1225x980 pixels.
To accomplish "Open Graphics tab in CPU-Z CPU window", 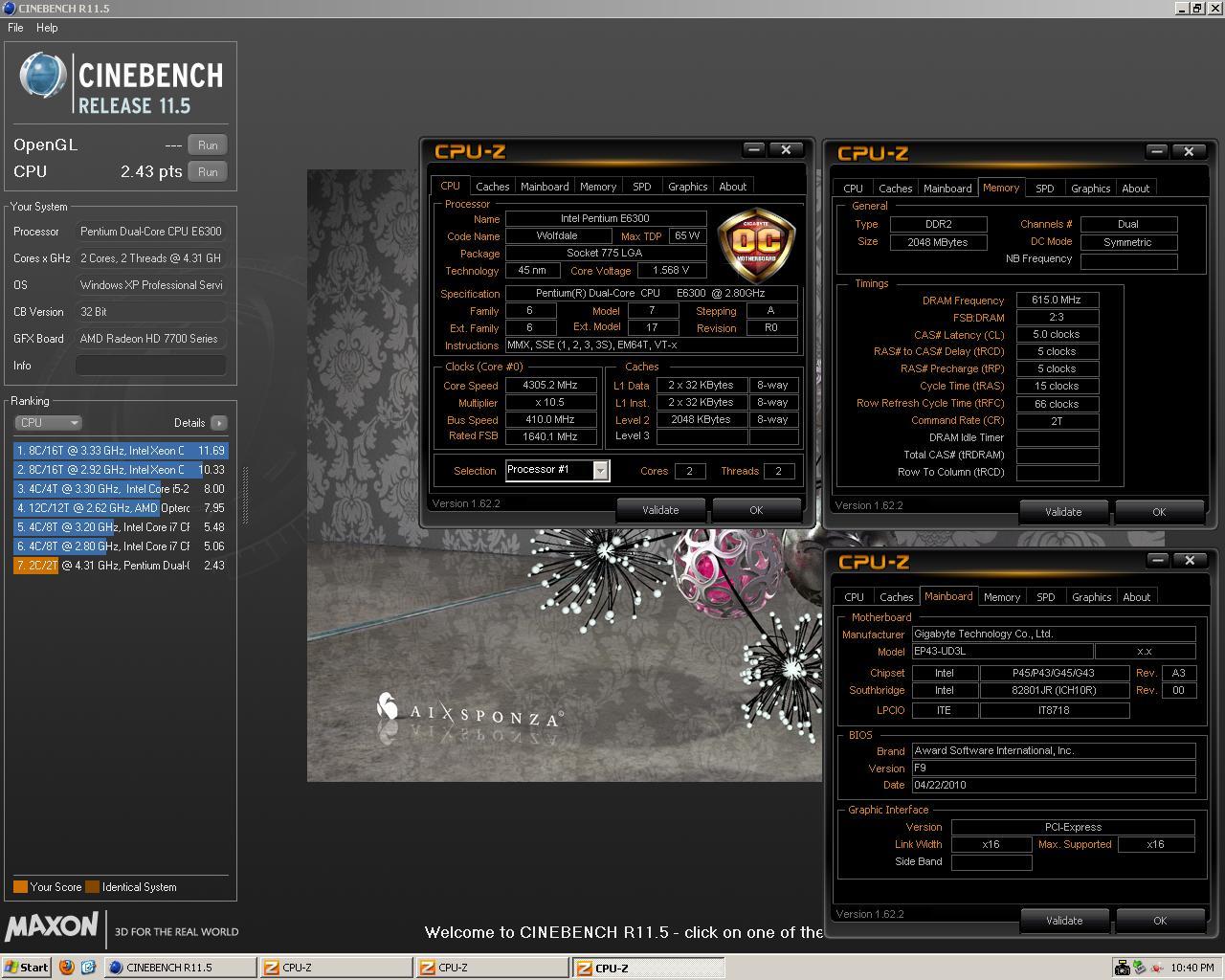I will (x=687, y=187).
